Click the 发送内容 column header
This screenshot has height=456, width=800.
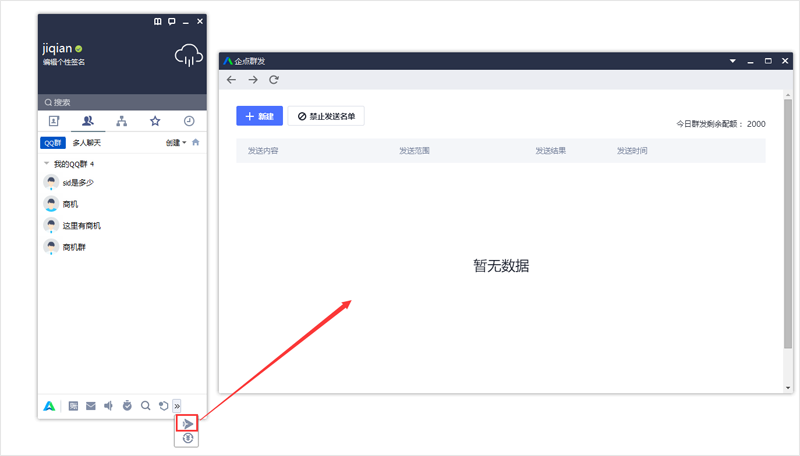point(263,150)
